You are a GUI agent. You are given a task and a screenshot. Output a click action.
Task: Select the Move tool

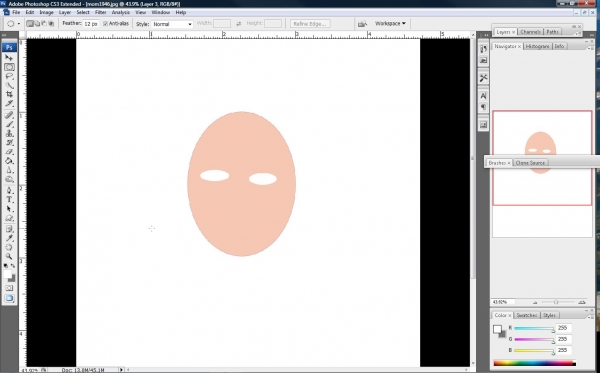point(9,58)
